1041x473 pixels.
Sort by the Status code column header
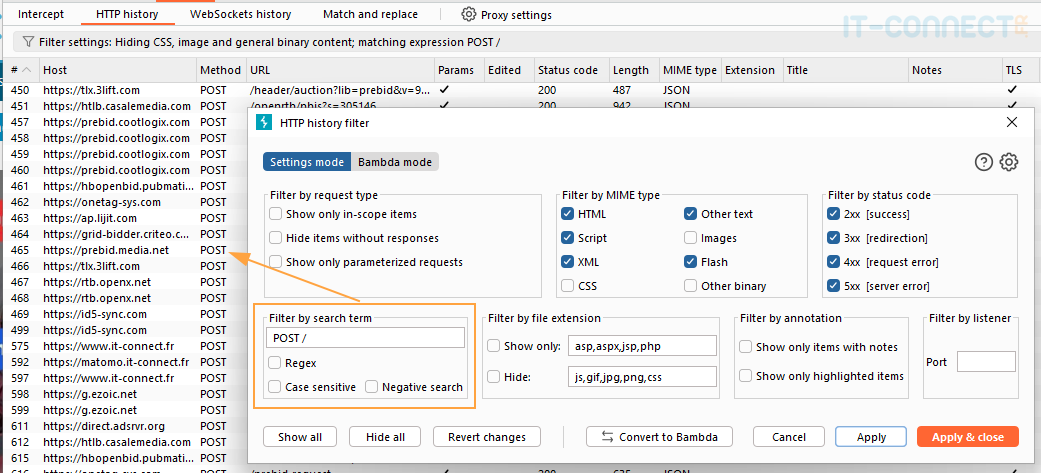(x=567, y=70)
